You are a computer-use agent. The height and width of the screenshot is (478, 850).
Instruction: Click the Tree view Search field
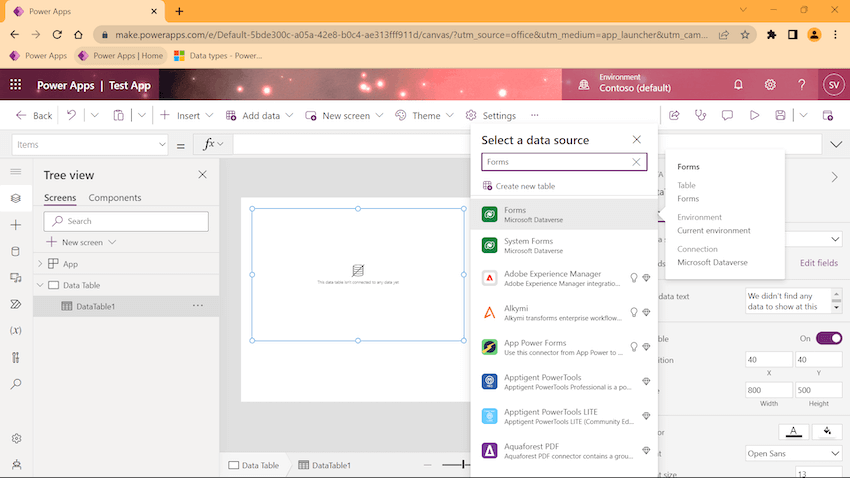click(x=126, y=221)
